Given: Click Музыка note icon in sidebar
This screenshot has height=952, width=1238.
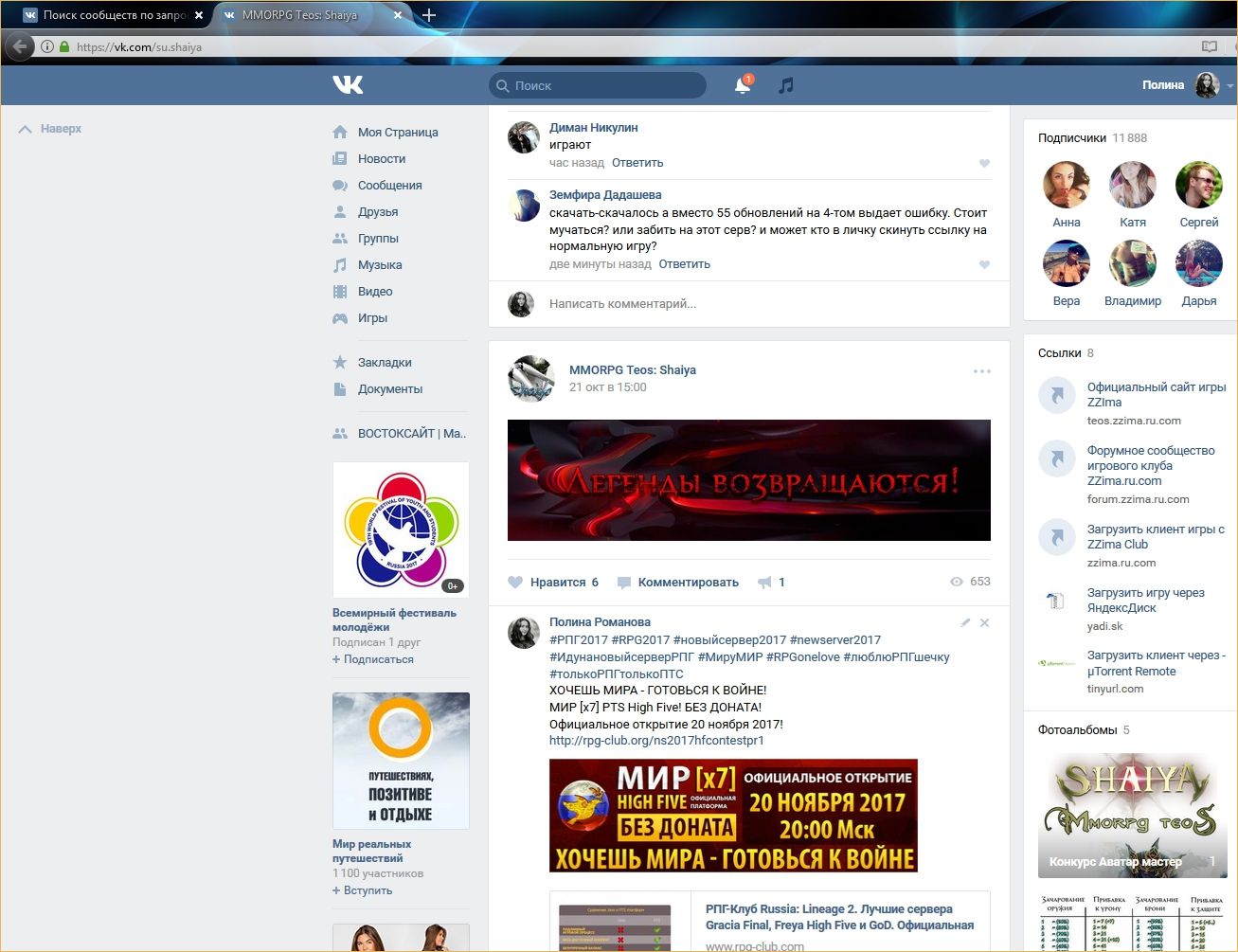Looking at the screenshot, I should tap(340, 265).
